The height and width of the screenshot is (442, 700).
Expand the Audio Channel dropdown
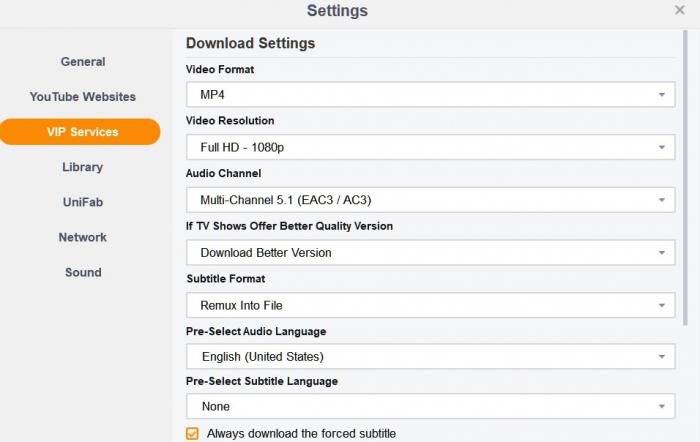point(430,200)
